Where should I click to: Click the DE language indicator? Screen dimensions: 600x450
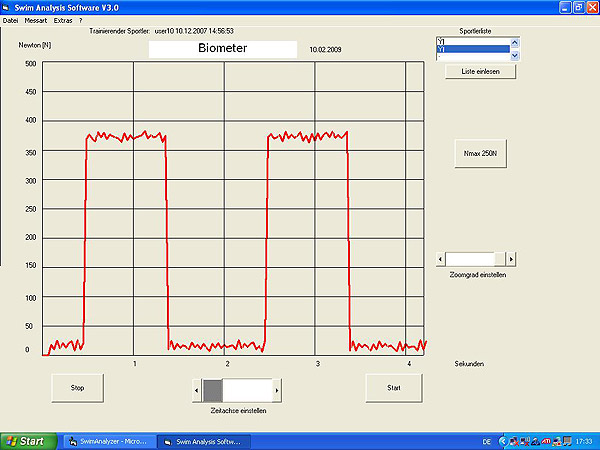tap(486, 440)
